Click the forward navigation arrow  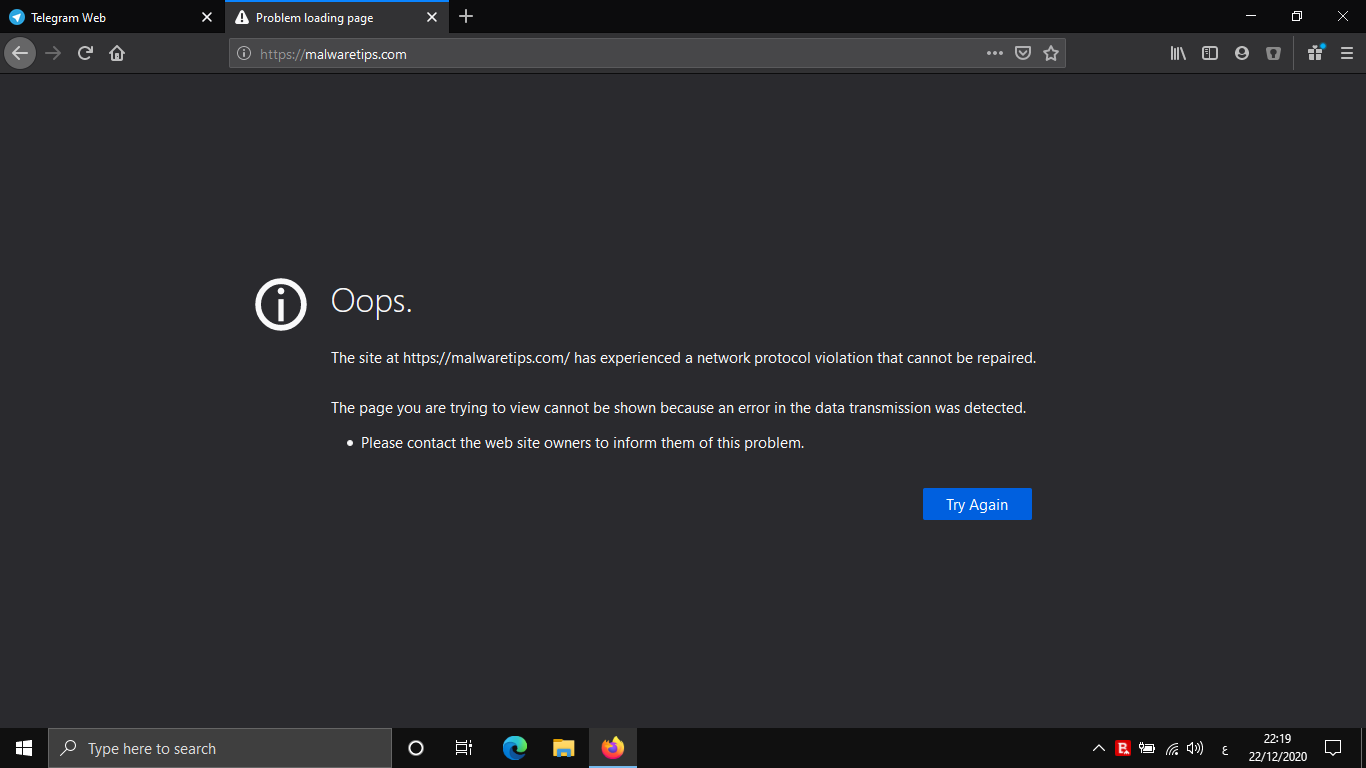53,53
